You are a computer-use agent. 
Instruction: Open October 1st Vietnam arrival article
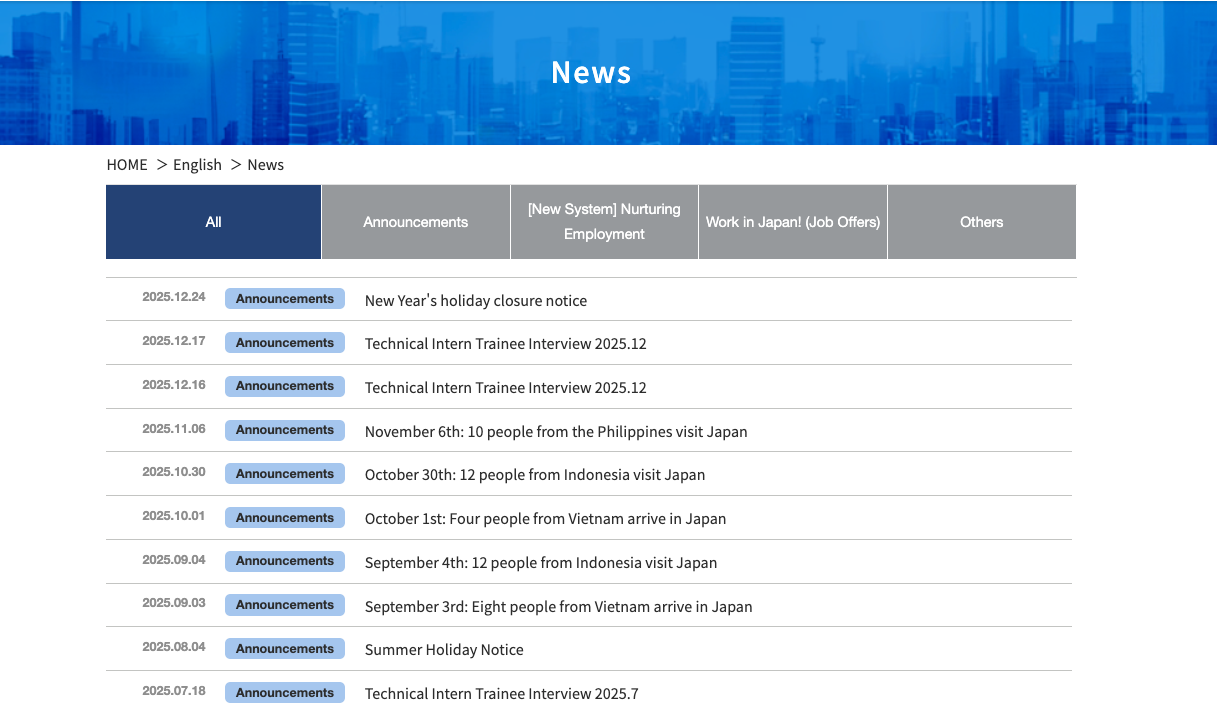click(x=545, y=519)
